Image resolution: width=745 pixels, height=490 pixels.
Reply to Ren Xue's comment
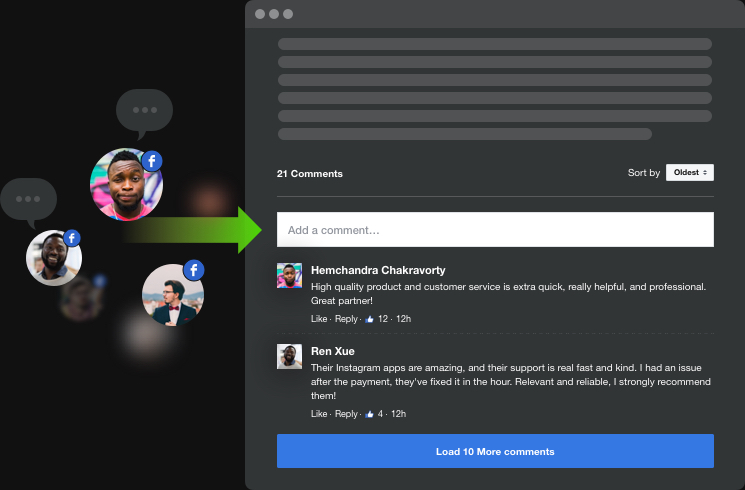point(346,414)
